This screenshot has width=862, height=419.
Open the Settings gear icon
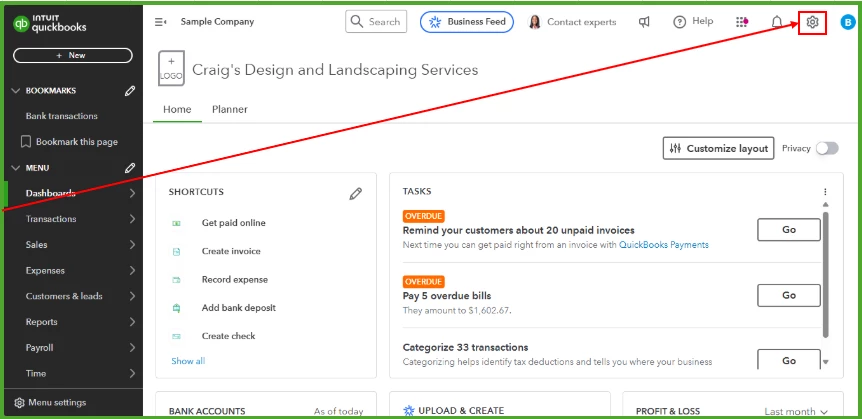coord(812,22)
